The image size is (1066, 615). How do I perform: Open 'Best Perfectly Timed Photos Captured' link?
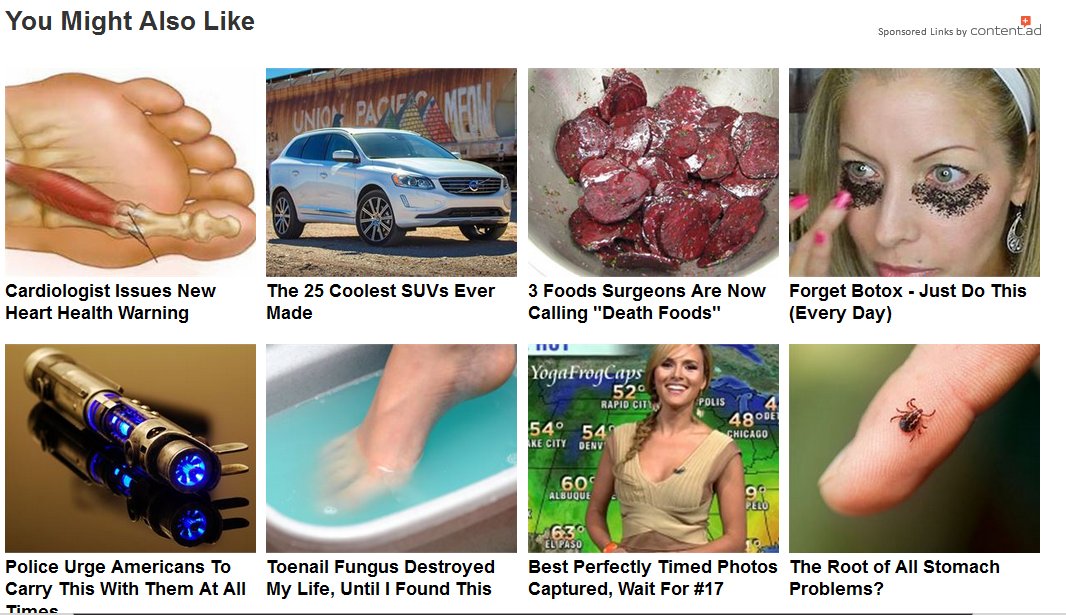(x=653, y=578)
